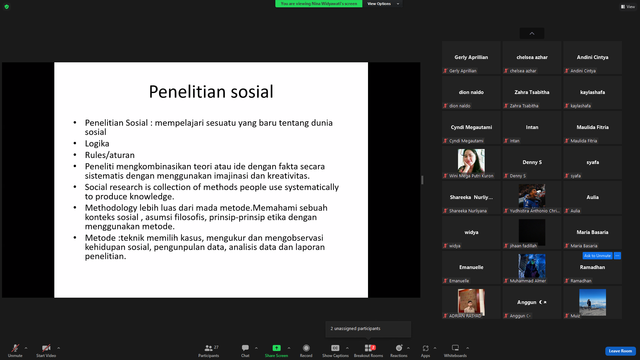Open the View Options dropdown
640x360 pixels.
[383, 4]
